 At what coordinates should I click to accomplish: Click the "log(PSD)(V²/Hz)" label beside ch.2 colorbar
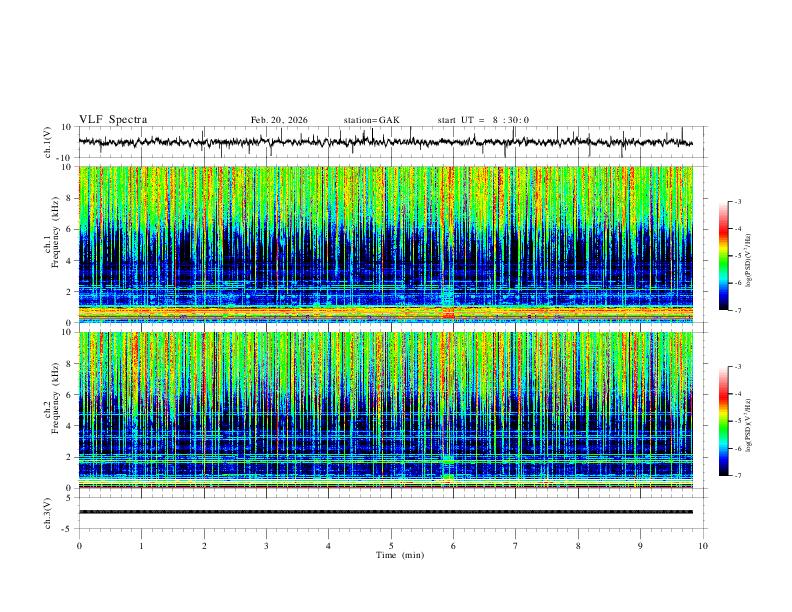[x=748, y=425]
